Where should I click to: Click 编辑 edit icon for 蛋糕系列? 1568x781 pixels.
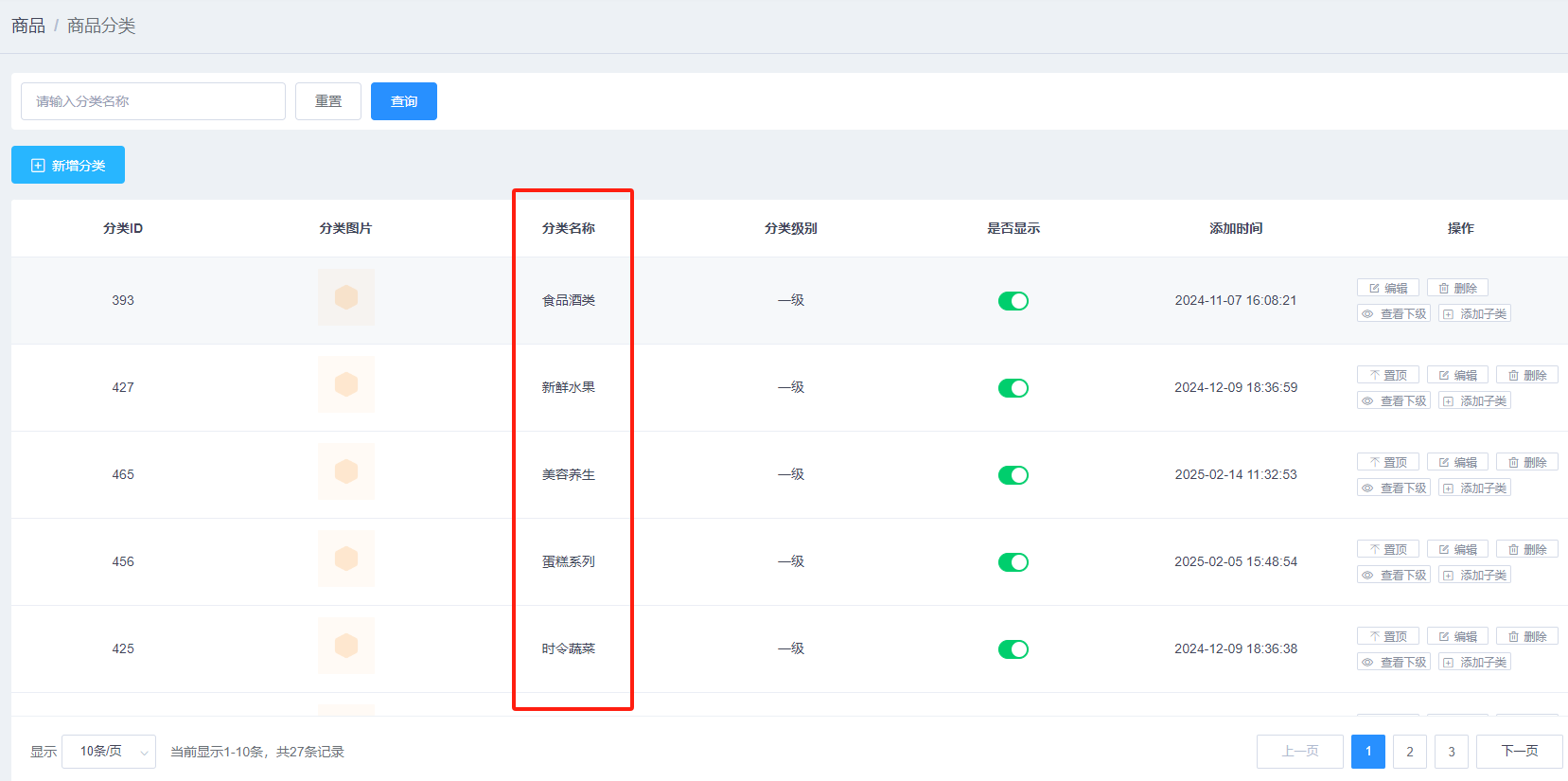click(1444, 549)
